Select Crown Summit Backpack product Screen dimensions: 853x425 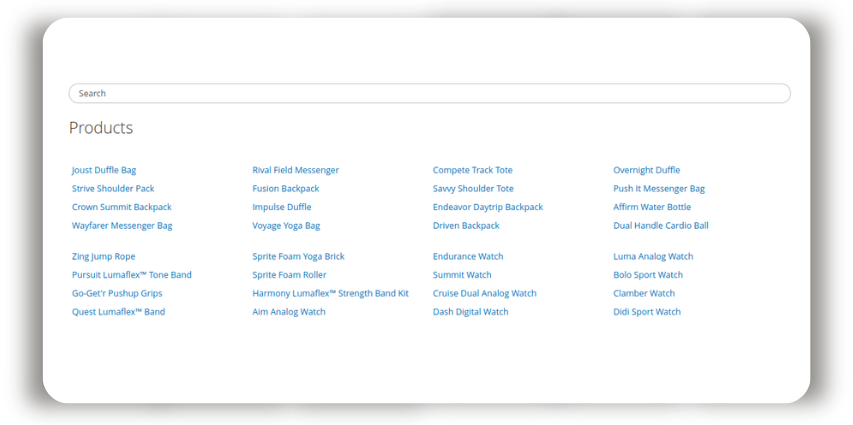pyautogui.click(x=122, y=207)
